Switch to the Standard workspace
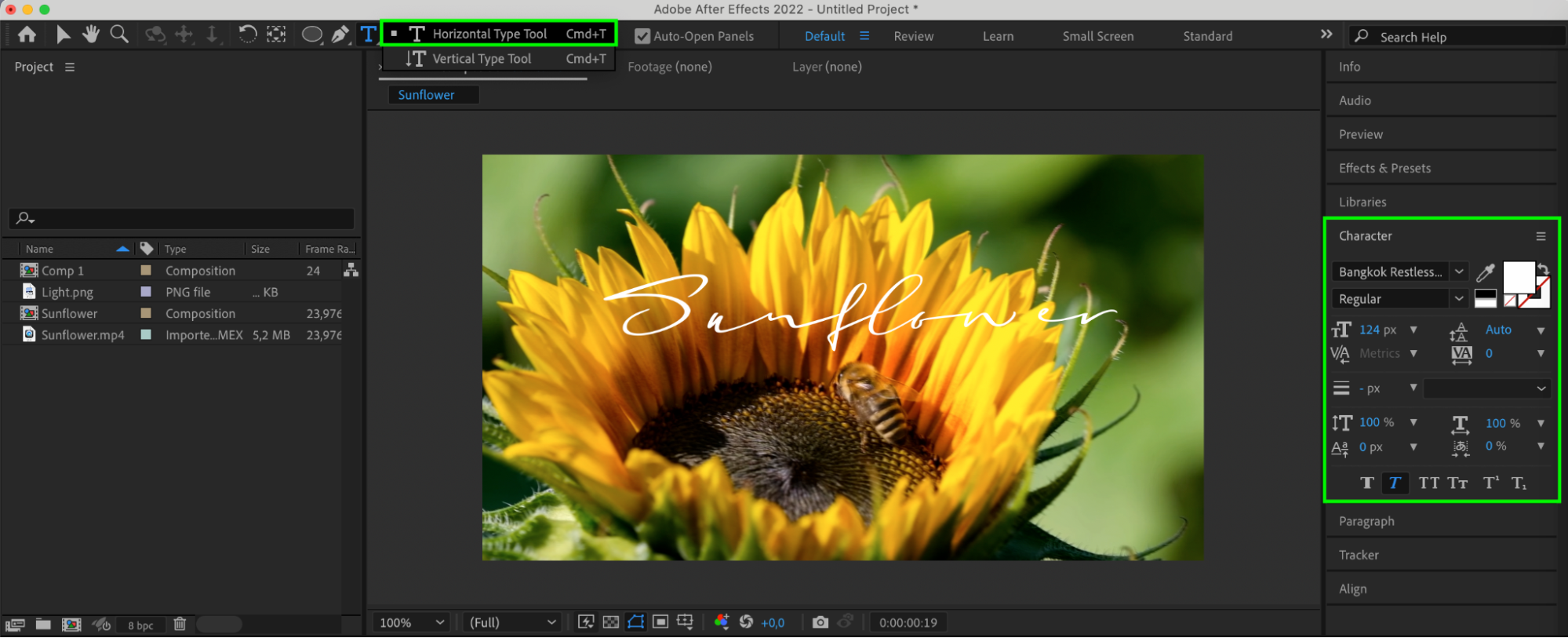1568x638 pixels. (x=1208, y=36)
